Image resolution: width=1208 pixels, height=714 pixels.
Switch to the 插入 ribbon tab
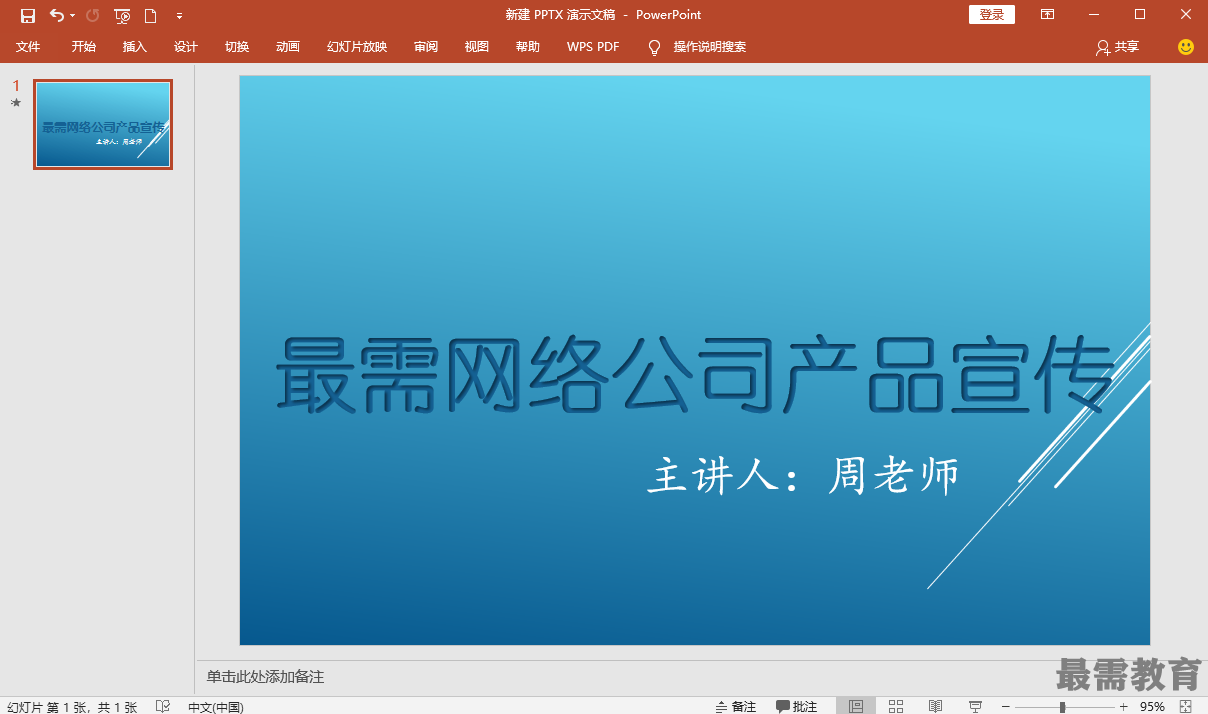(135, 47)
